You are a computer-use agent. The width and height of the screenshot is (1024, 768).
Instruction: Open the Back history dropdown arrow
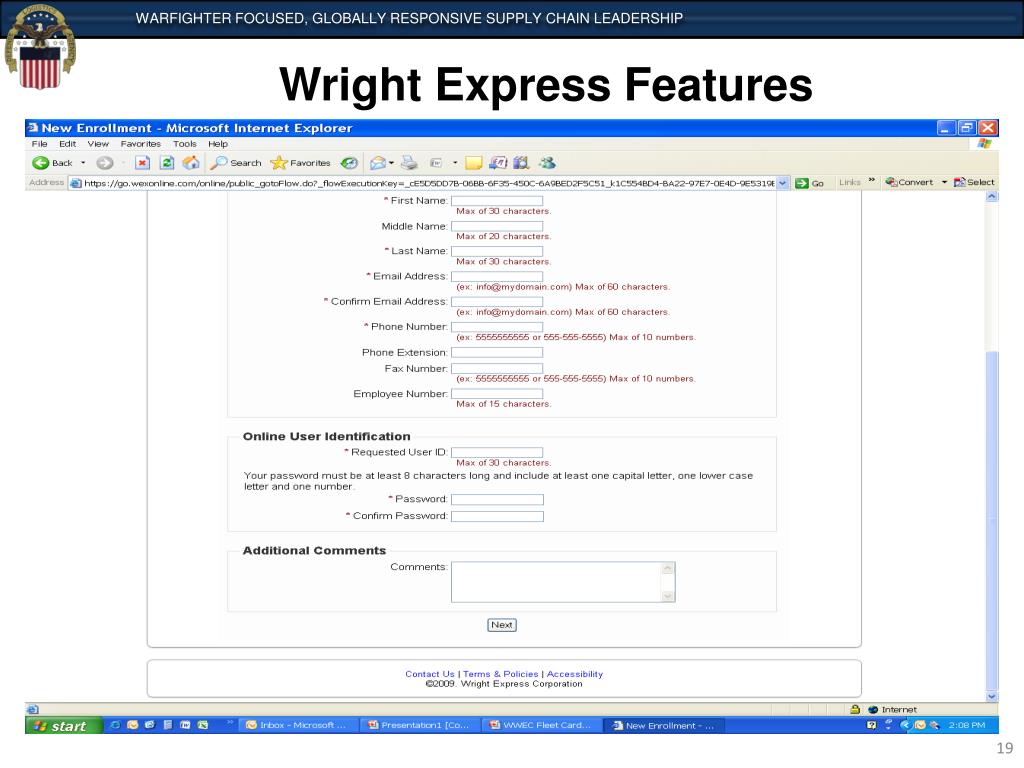click(83, 163)
